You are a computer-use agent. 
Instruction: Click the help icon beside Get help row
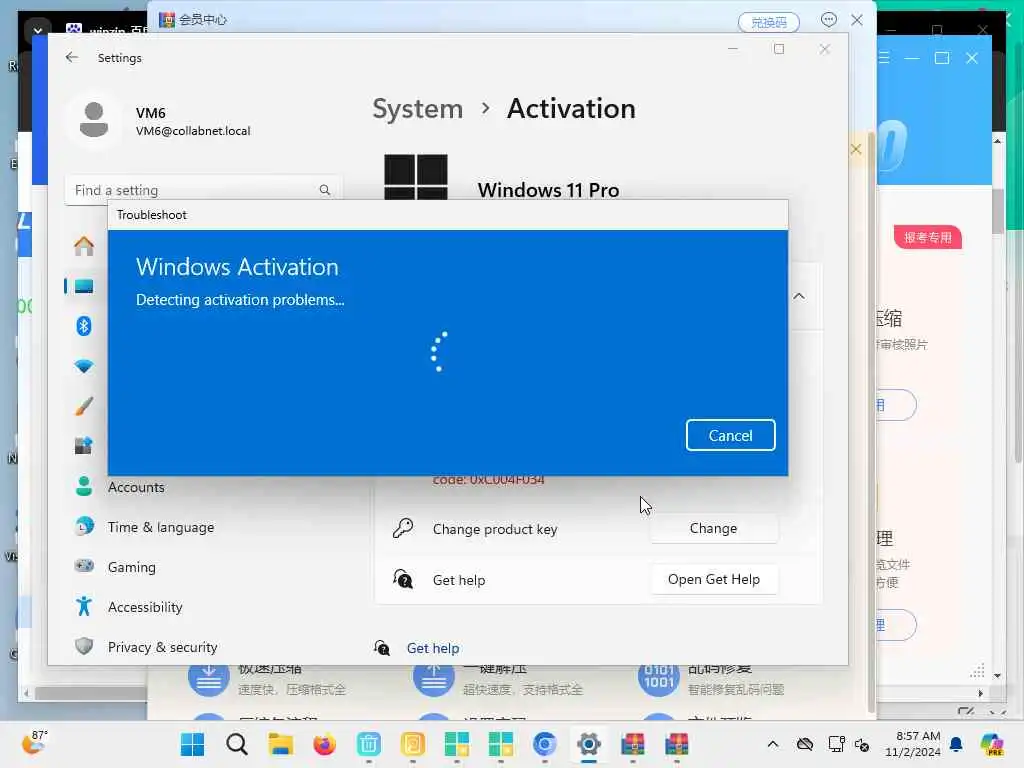(403, 579)
